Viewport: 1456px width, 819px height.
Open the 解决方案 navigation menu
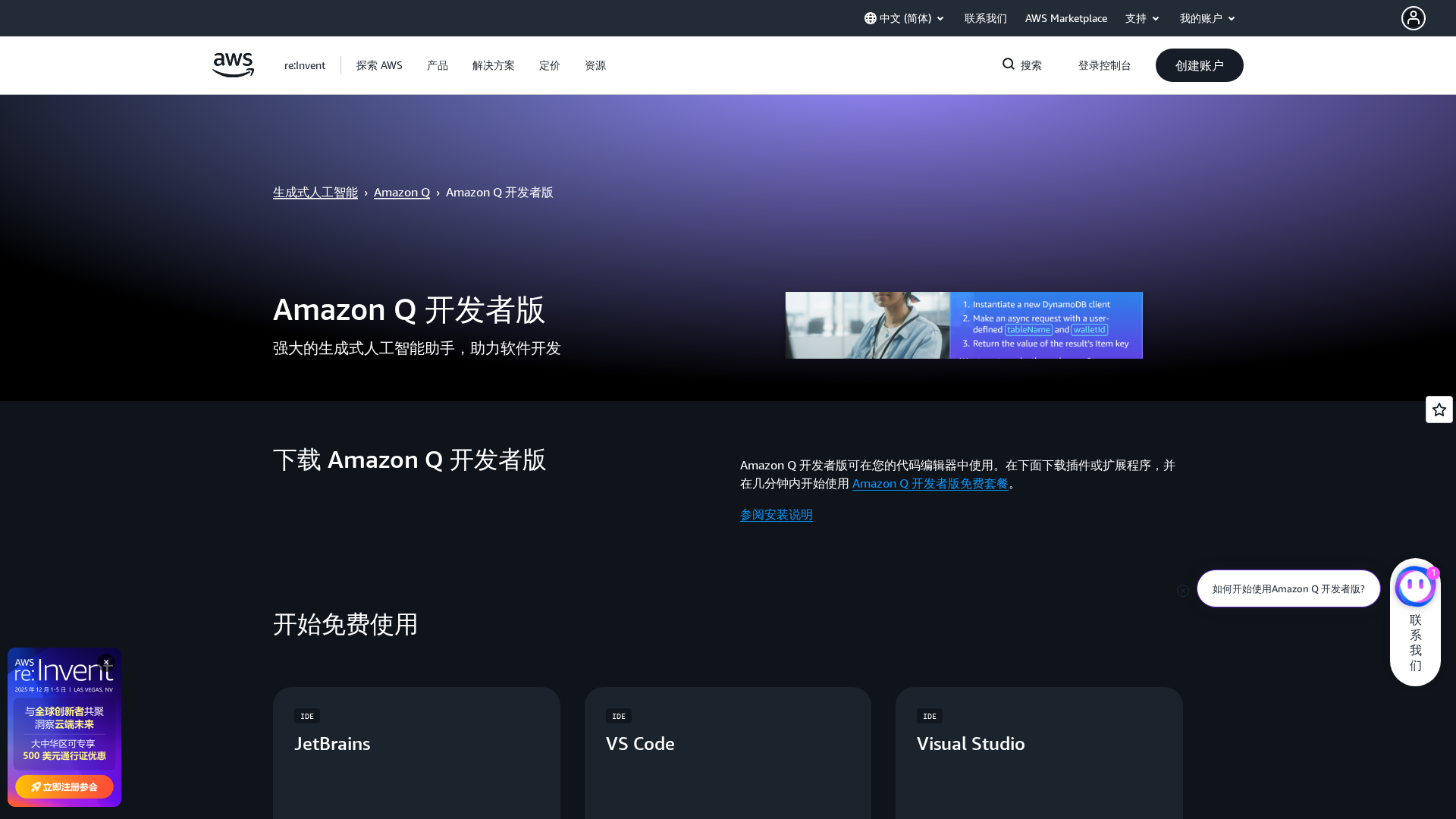coord(494,65)
